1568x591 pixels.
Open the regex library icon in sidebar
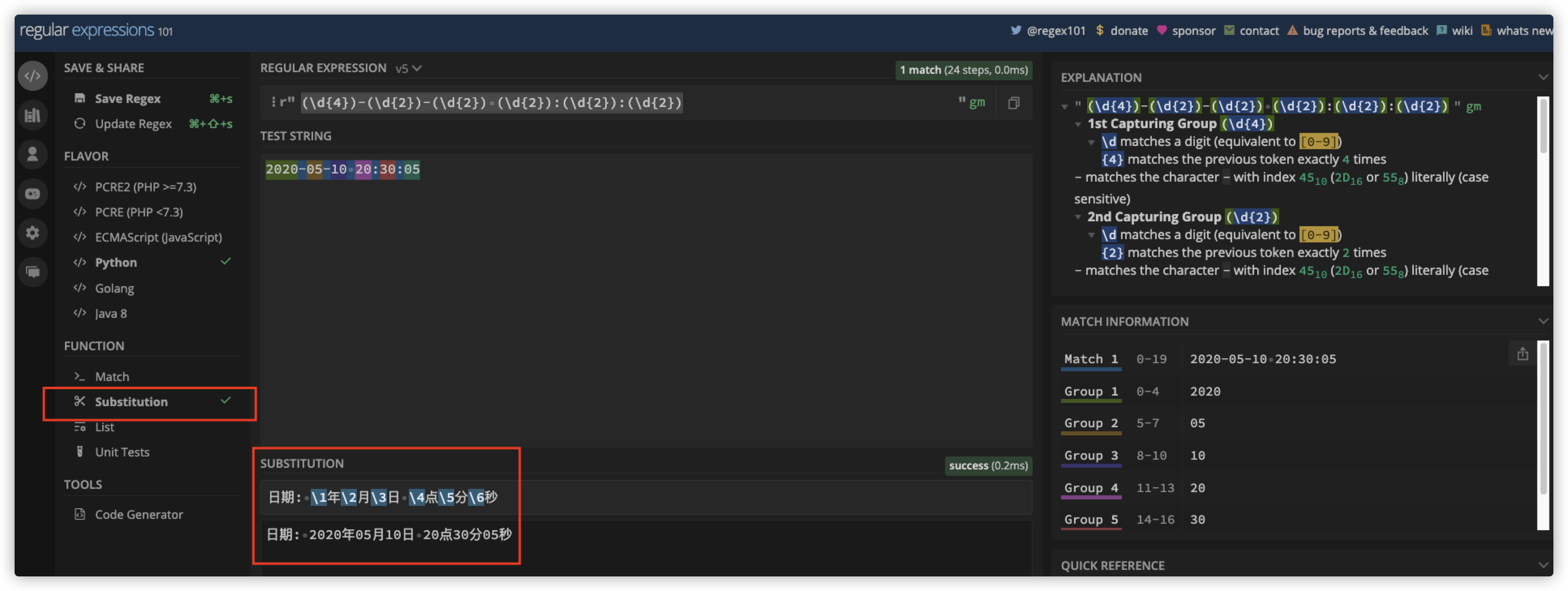pyautogui.click(x=33, y=115)
